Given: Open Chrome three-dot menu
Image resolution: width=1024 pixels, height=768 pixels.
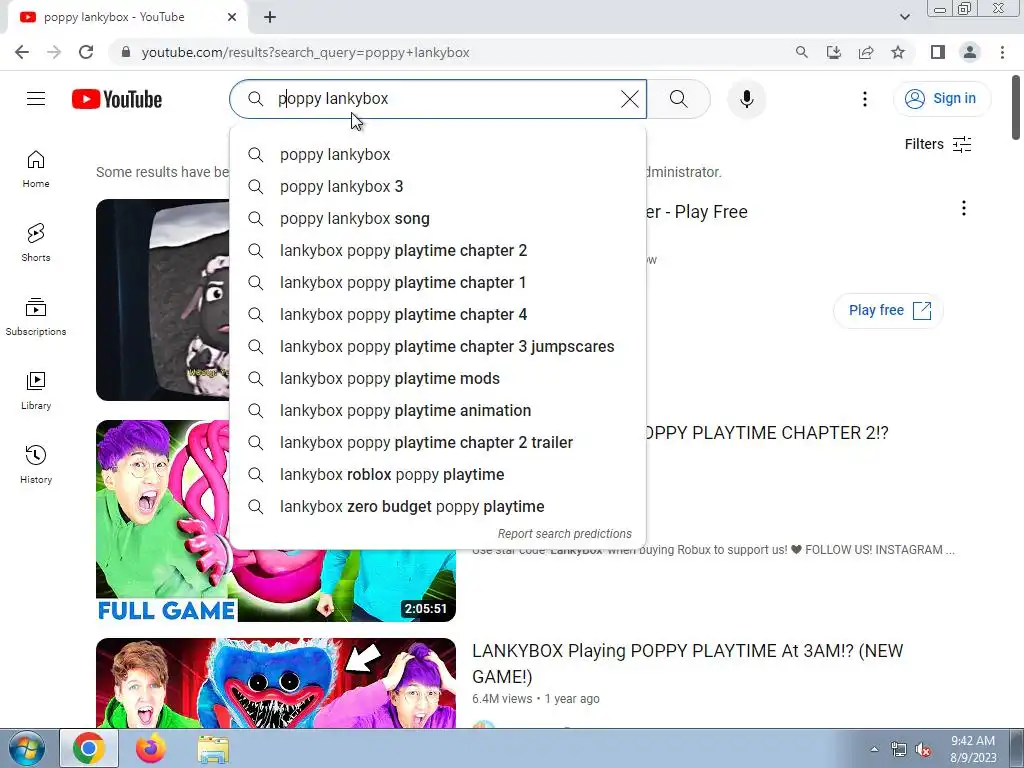Looking at the screenshot, I should (x=1002, y=52).
